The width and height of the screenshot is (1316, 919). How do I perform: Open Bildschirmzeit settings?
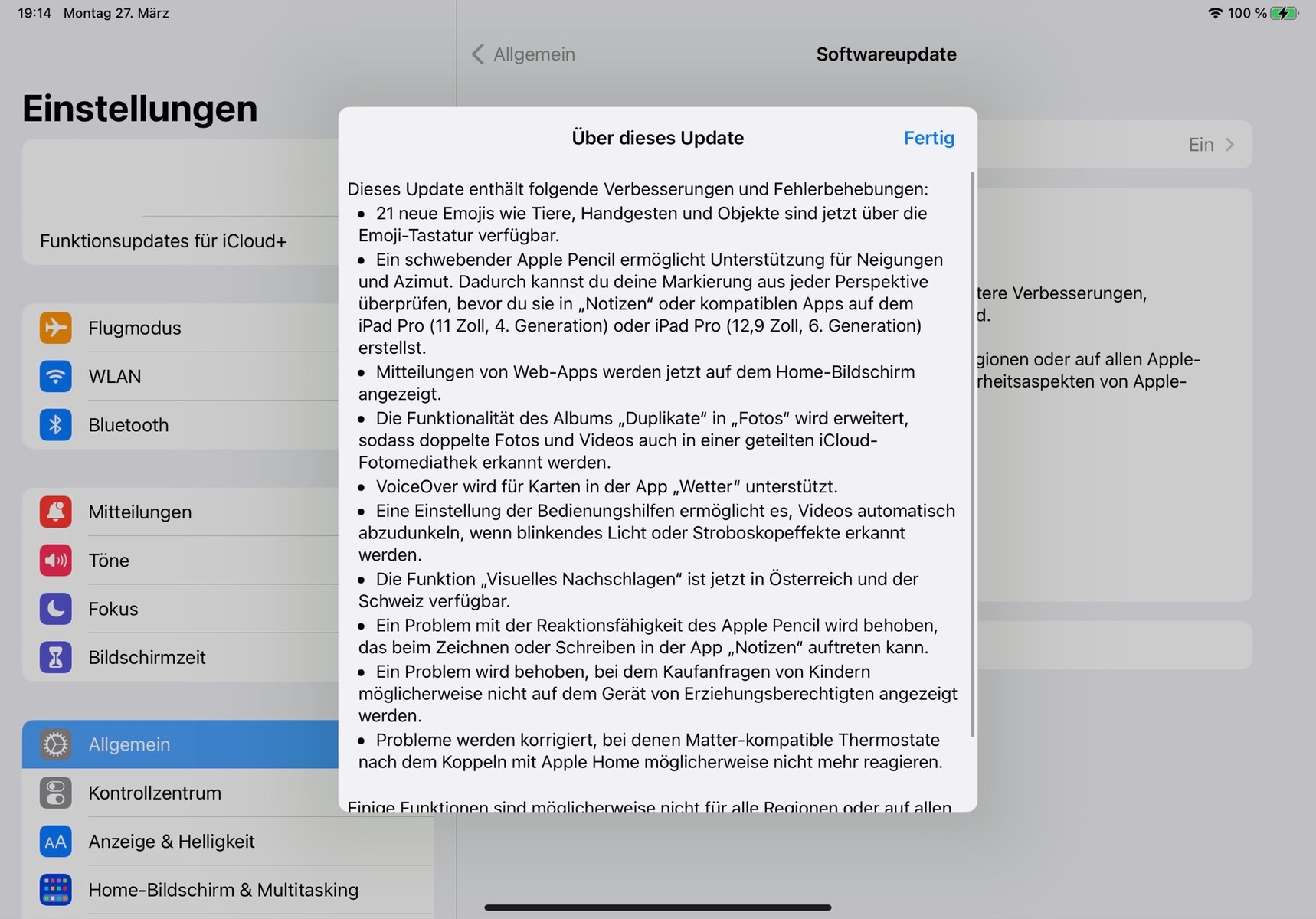pos(181,657)
